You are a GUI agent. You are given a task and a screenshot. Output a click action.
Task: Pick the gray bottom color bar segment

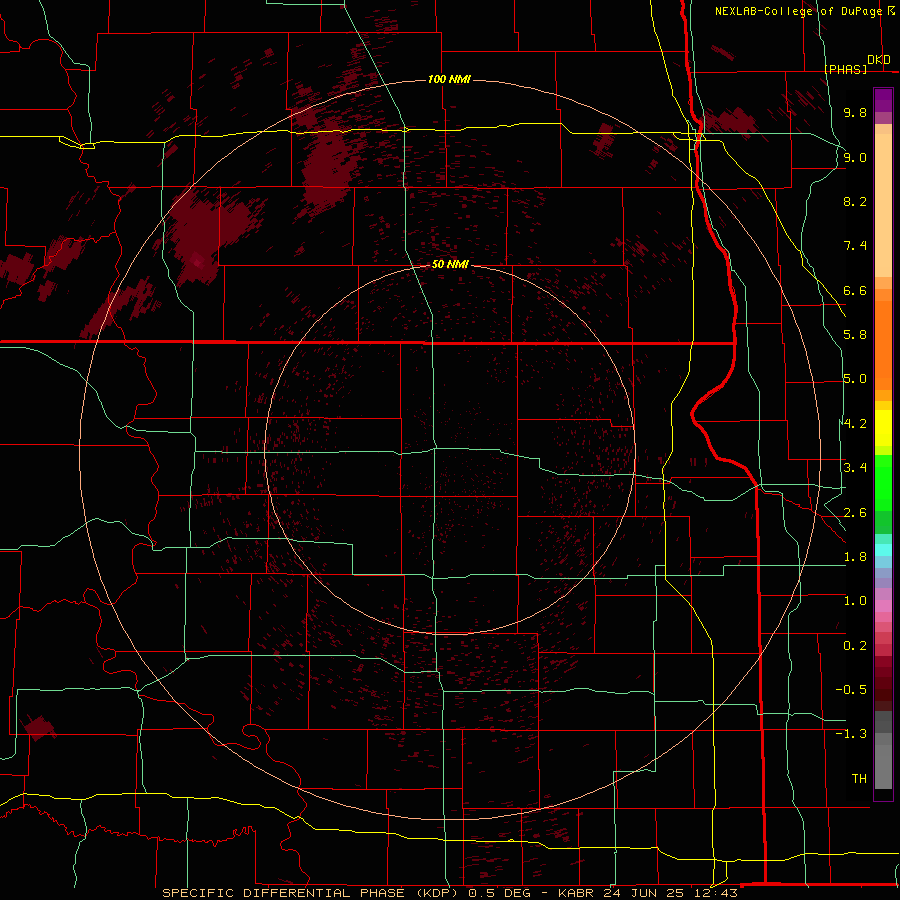tap(883, 766)
